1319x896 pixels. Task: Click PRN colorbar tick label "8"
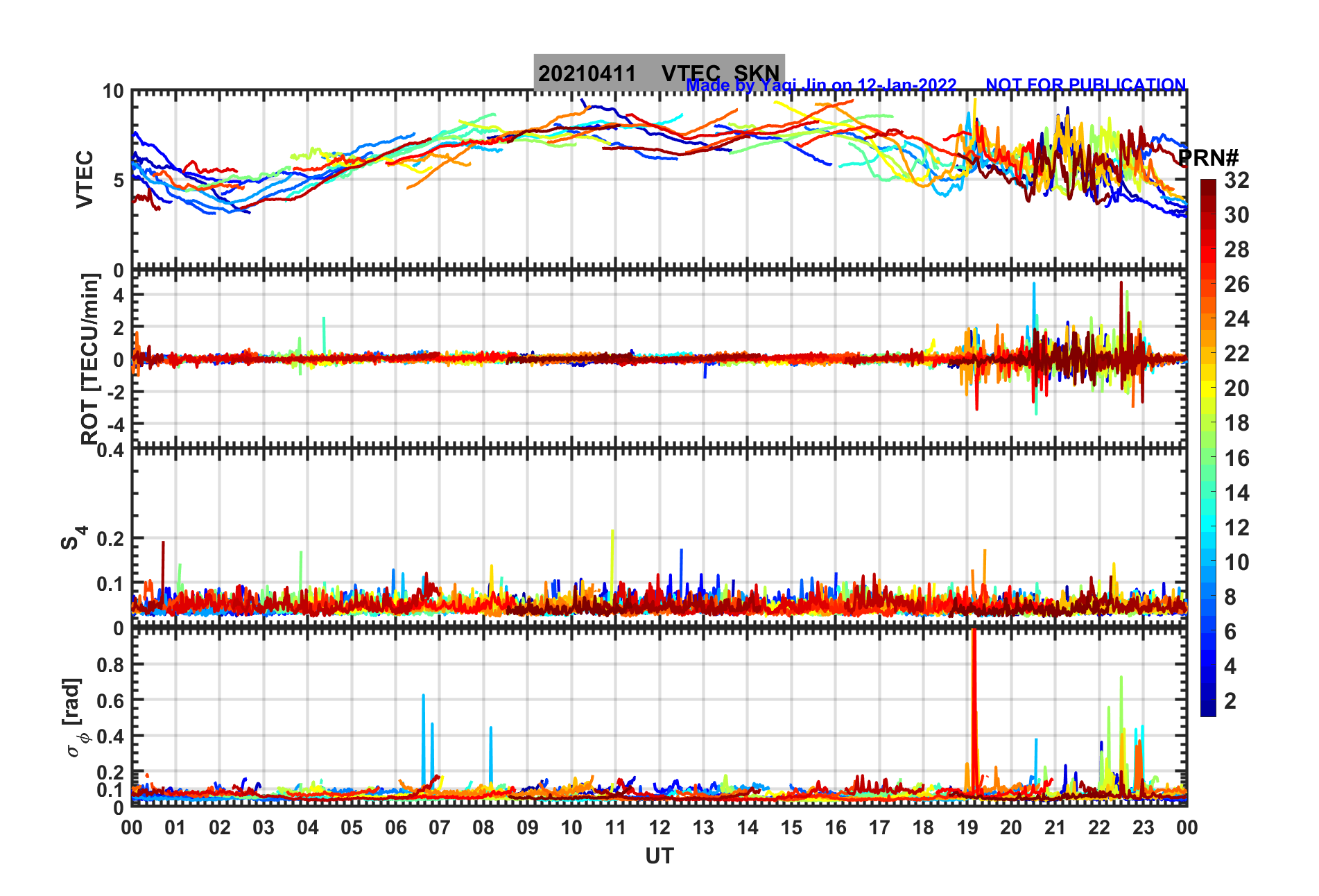pos(1230,597)
